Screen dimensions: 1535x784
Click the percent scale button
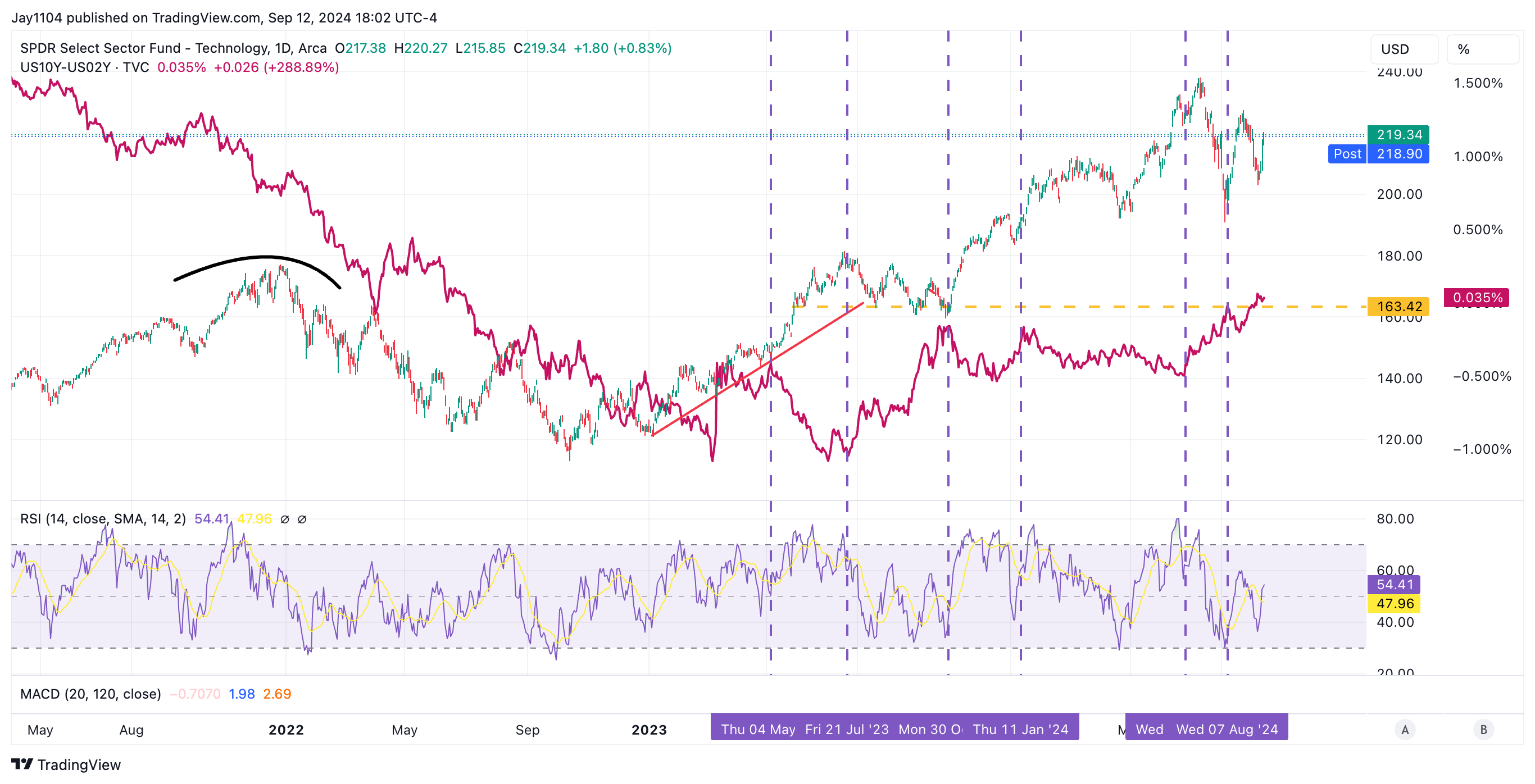[1483, 49]
